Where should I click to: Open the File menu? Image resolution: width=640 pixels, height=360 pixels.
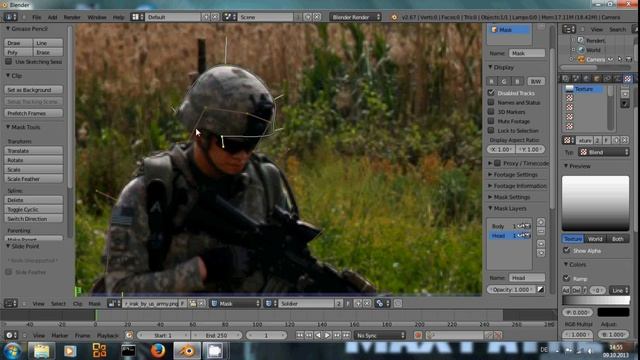point(37,17)
